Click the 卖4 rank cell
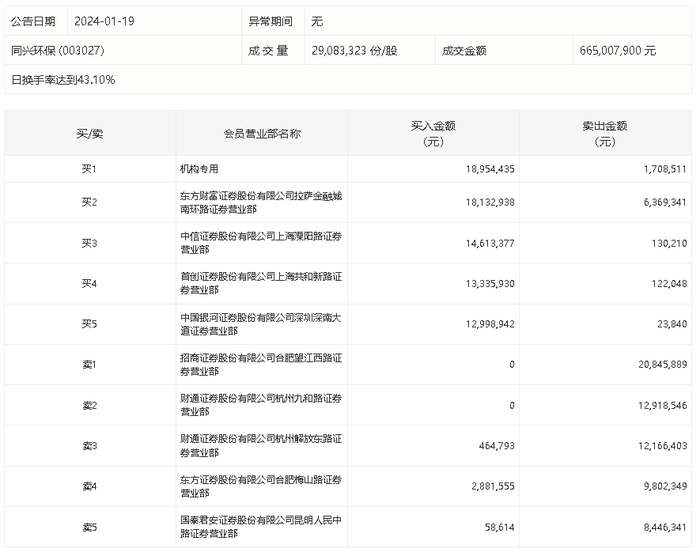The image size is (700, 556). (x=90, y=486)
